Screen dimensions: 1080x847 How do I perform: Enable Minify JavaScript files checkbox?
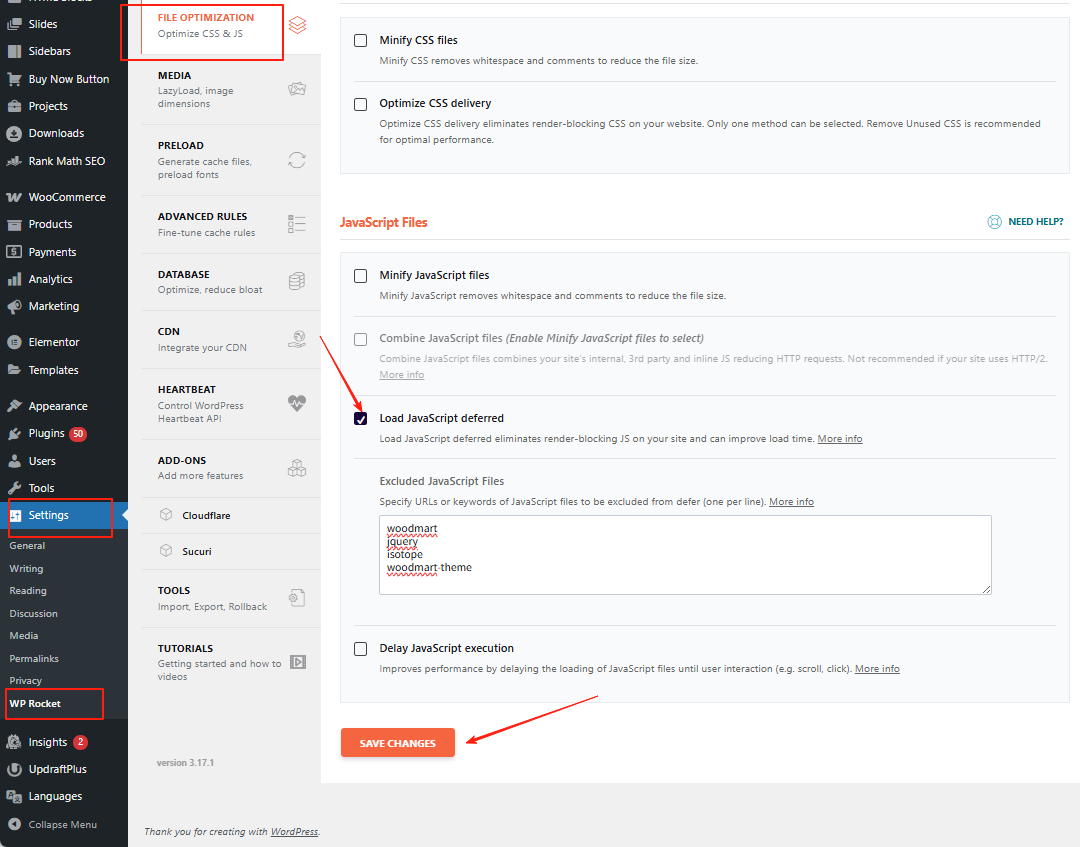[361, 276]
